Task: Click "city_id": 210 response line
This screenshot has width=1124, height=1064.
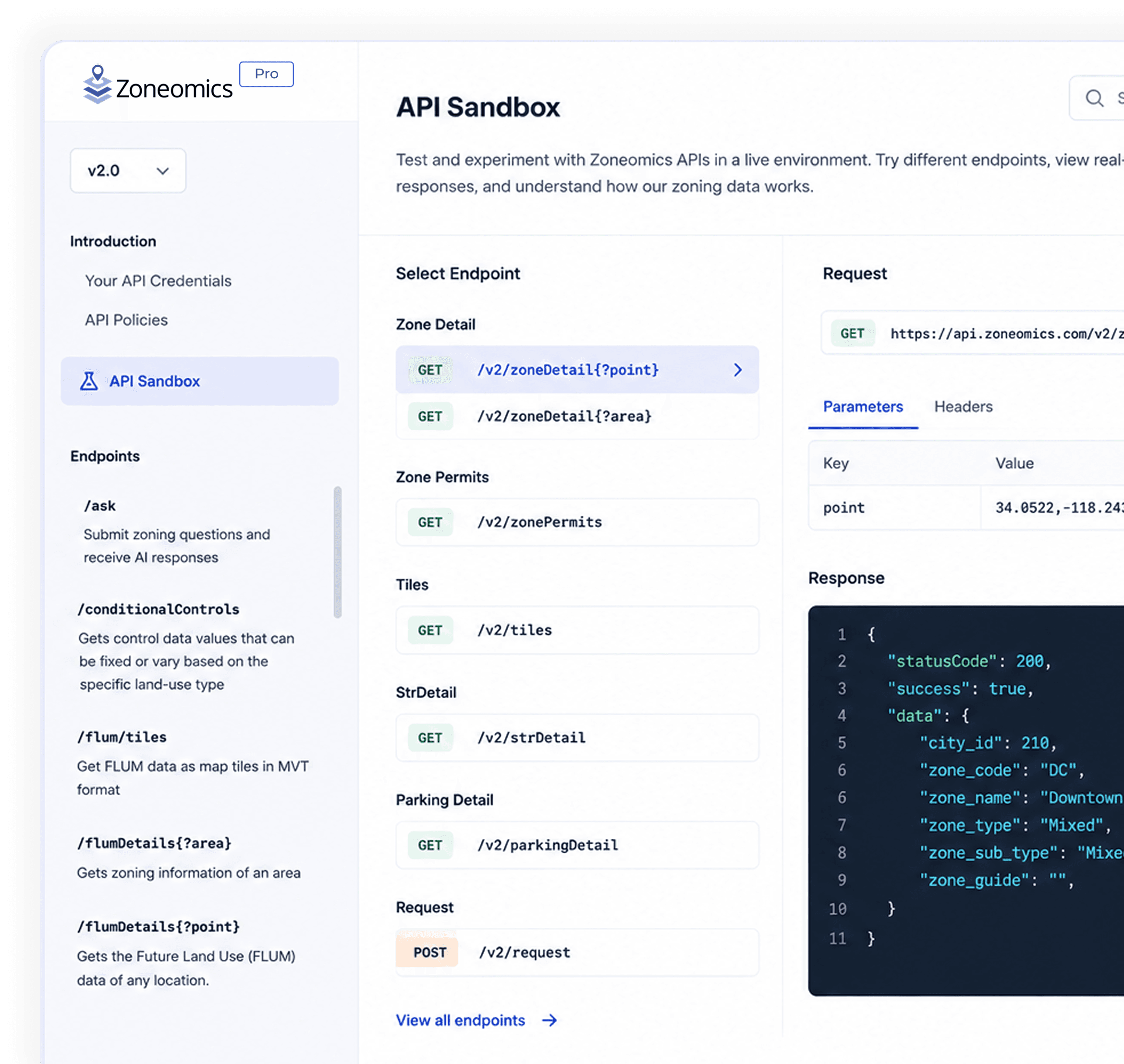Action: tap(988, 743)
